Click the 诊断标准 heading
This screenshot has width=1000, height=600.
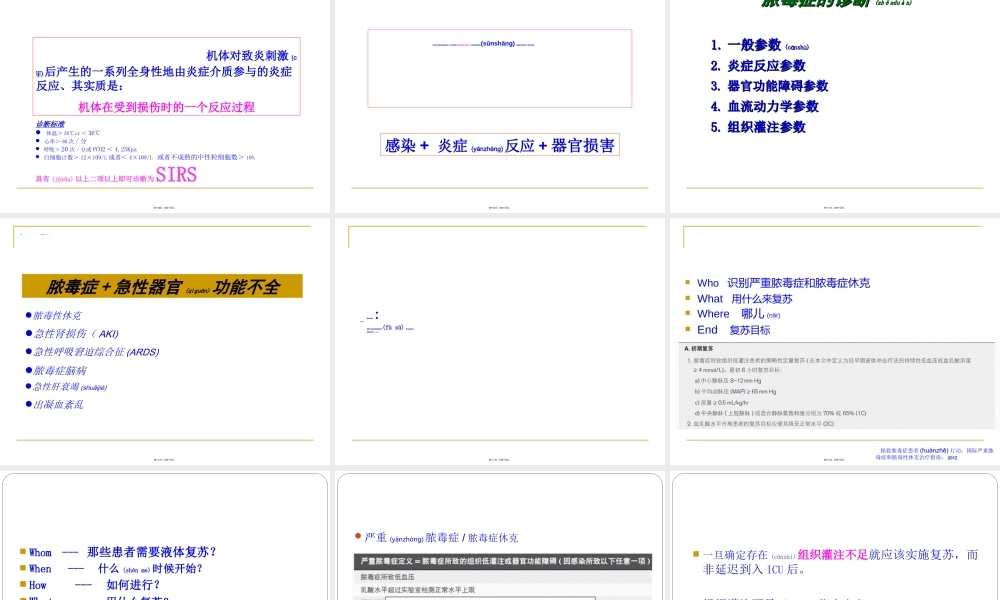tap(50, 124)
